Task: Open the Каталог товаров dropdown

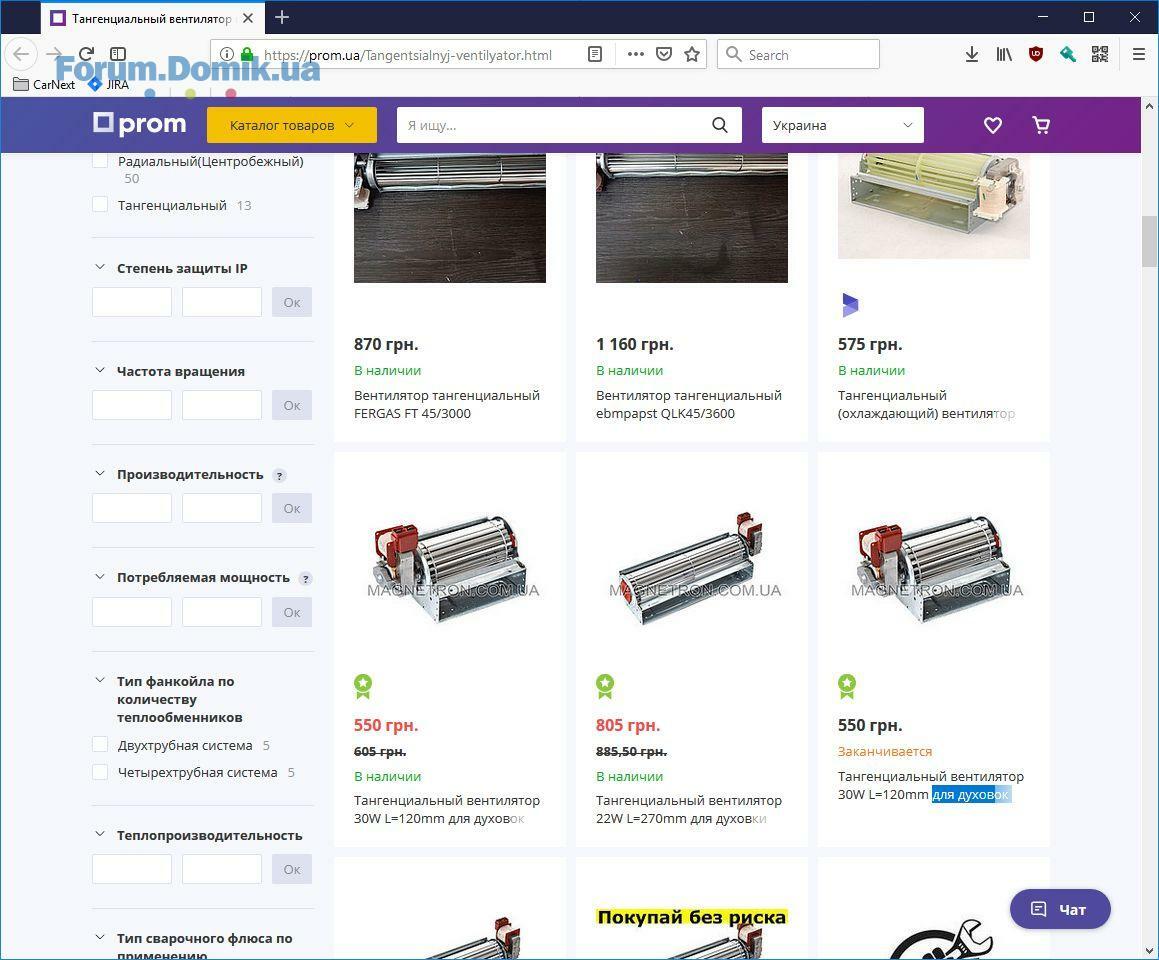Action: (292, 125)
